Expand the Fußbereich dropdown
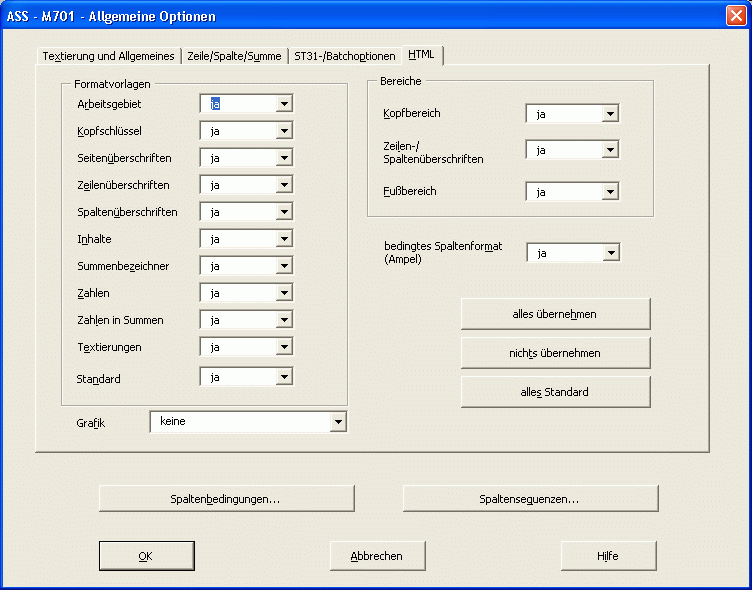 click(x=610, y=192)
